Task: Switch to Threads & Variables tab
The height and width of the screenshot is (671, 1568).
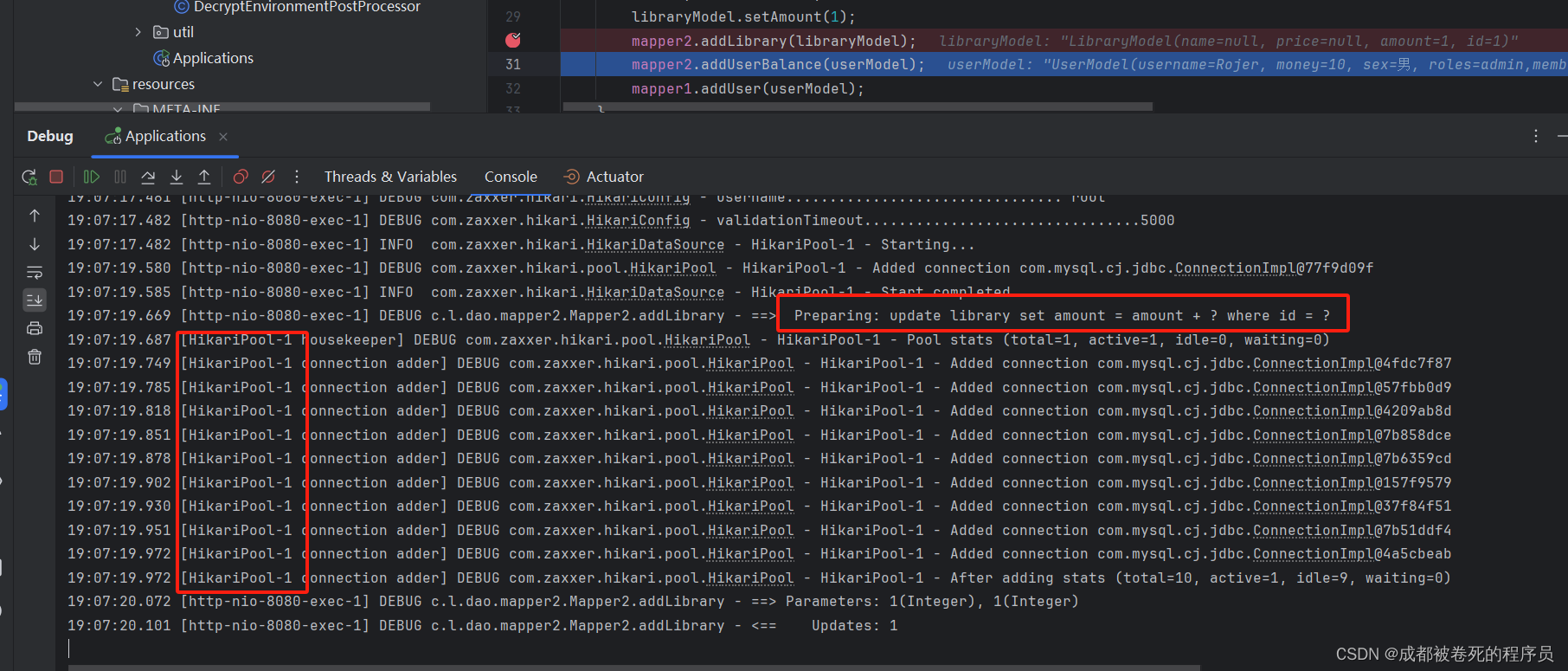Action: click(x=390, y=177)
